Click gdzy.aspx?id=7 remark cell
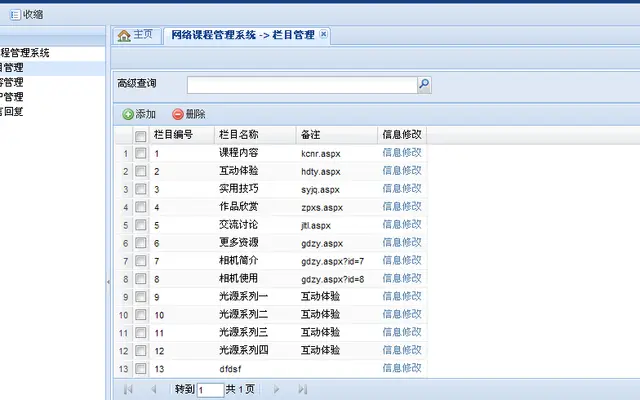This screenshot has width=640, height=400. pos(333,262)
